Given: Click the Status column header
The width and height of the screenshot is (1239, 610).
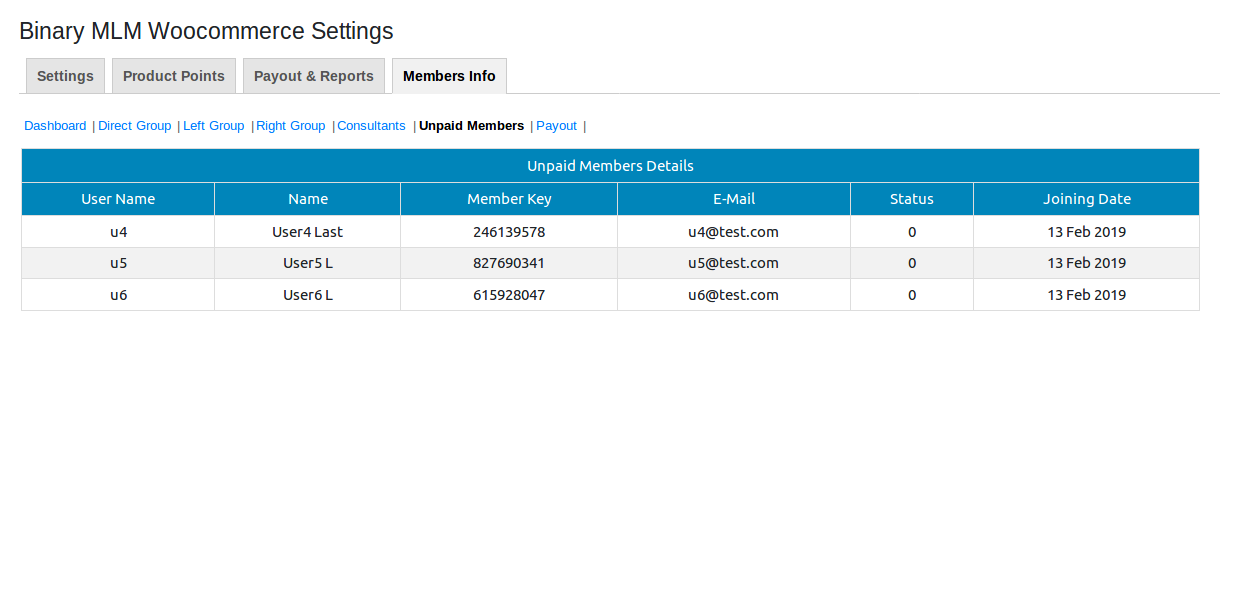Looking at the screenshot, I should point(911,199).
